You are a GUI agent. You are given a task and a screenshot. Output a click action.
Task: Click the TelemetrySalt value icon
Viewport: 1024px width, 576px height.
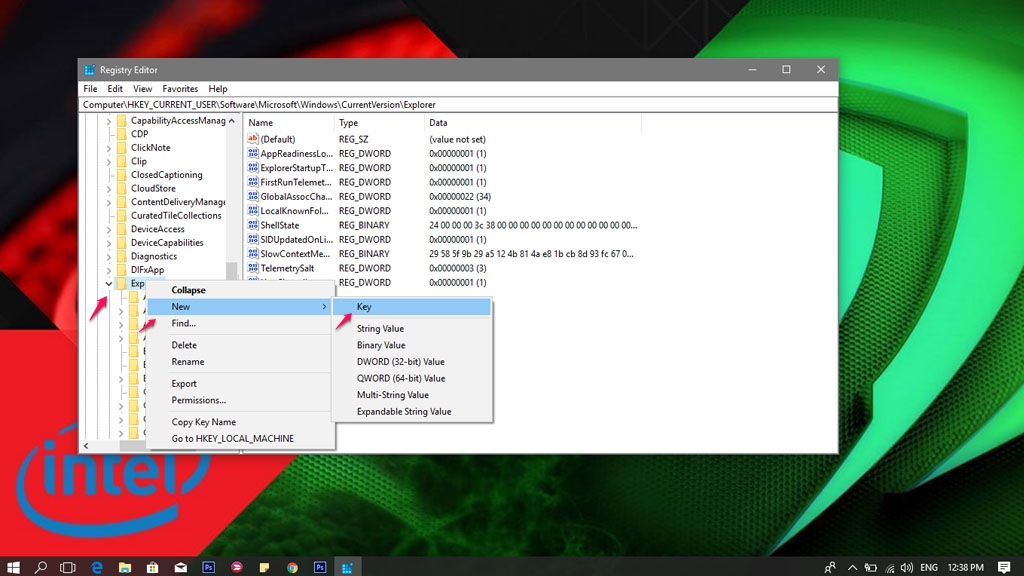point(253,268)
